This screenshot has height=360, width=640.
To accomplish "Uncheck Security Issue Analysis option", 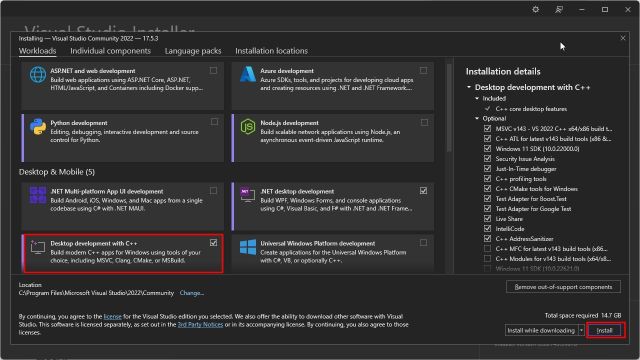I will (x=487, y=158).
